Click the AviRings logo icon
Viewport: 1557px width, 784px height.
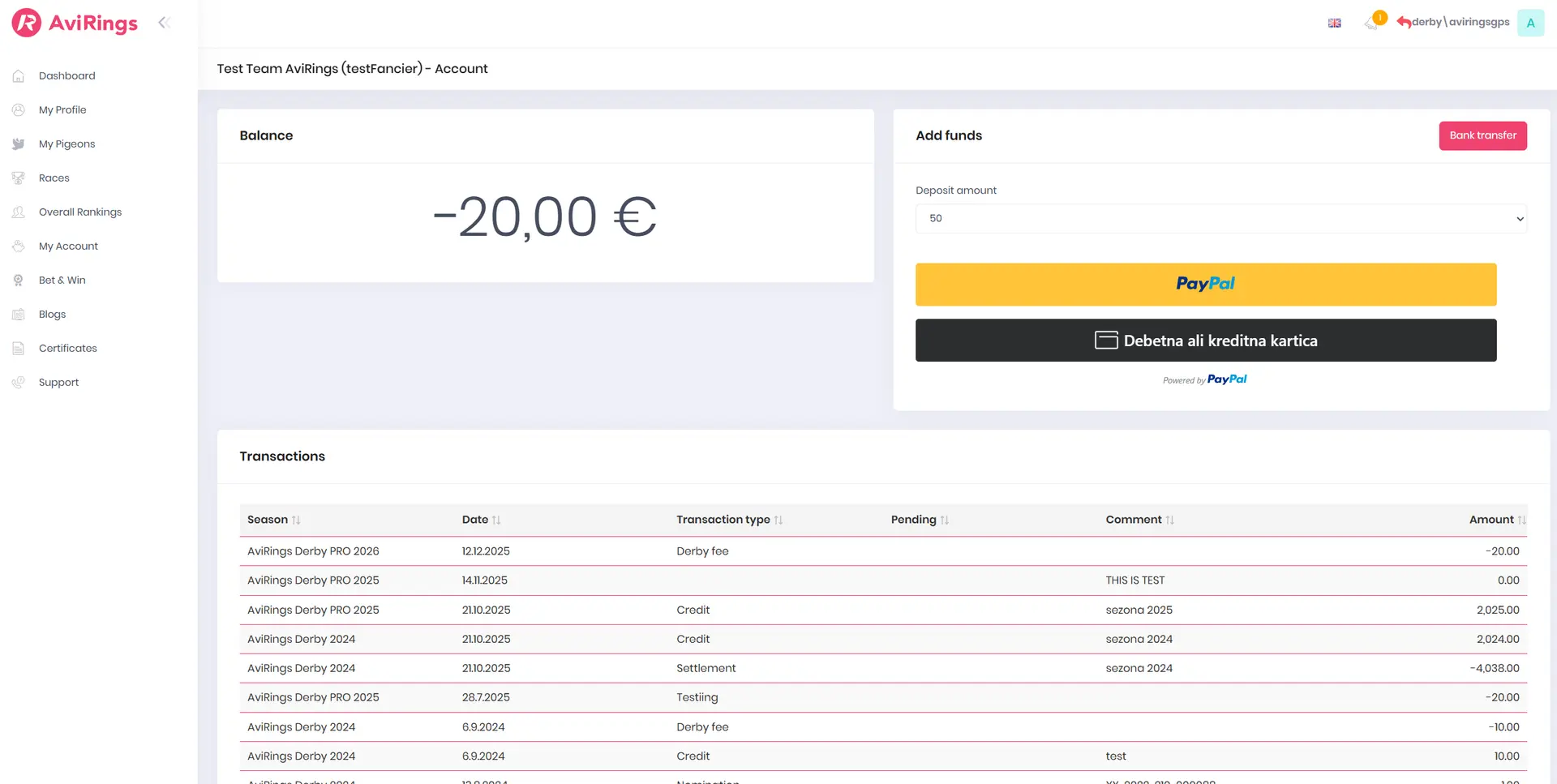click(27, 23)
